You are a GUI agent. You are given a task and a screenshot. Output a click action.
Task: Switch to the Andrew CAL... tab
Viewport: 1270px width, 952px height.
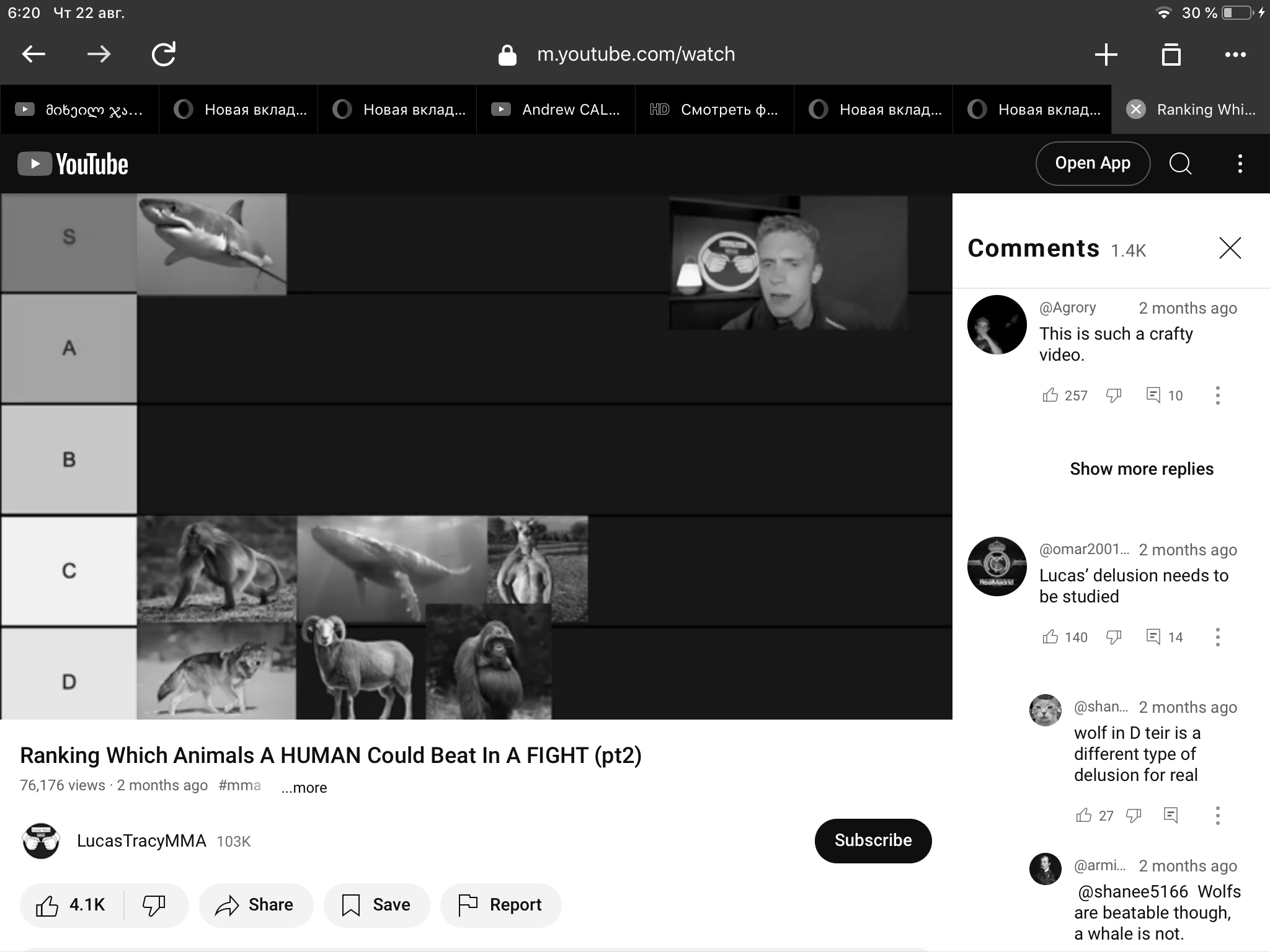click(x=556, y=110)
